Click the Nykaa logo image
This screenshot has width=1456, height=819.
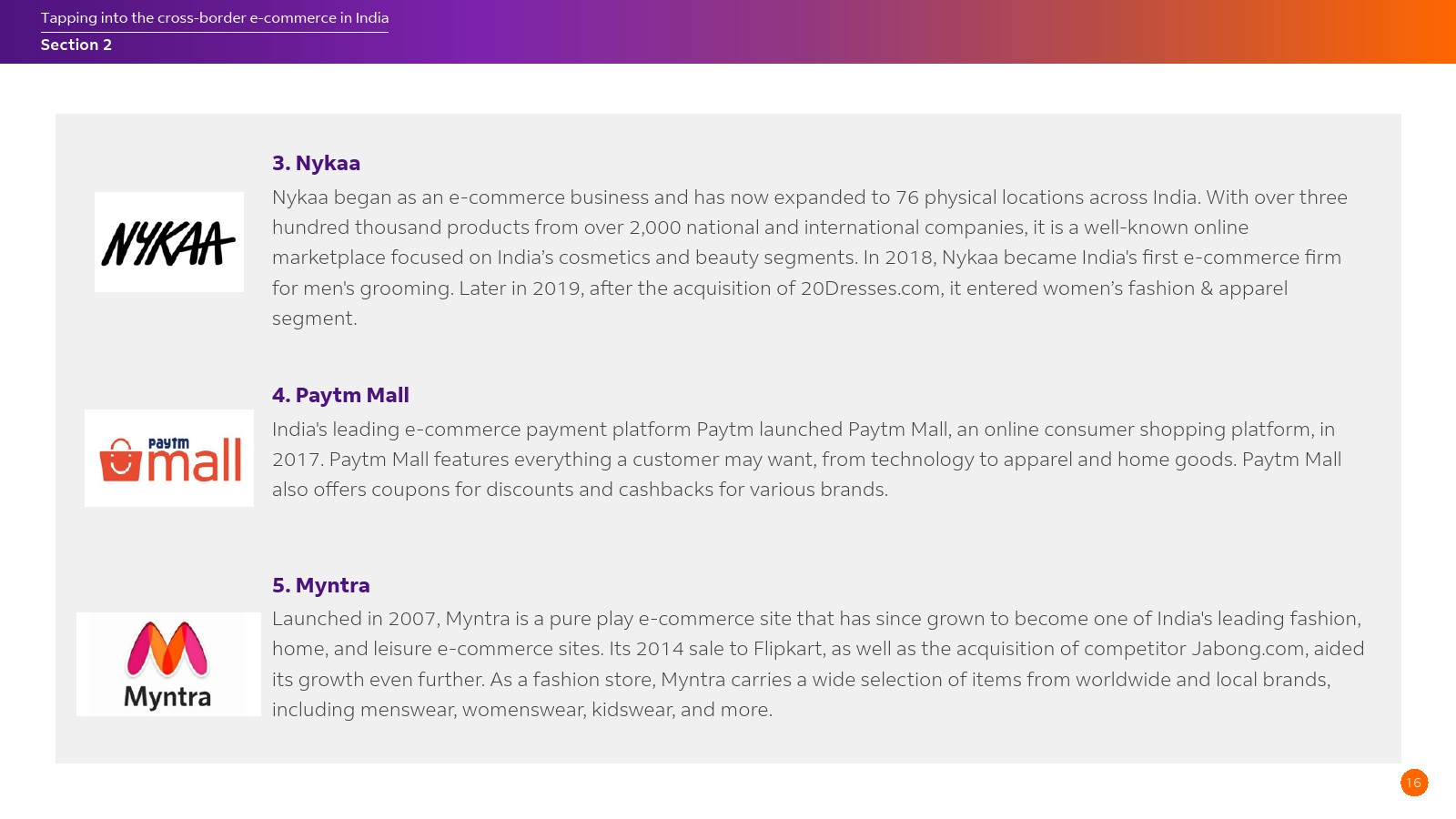169,242
